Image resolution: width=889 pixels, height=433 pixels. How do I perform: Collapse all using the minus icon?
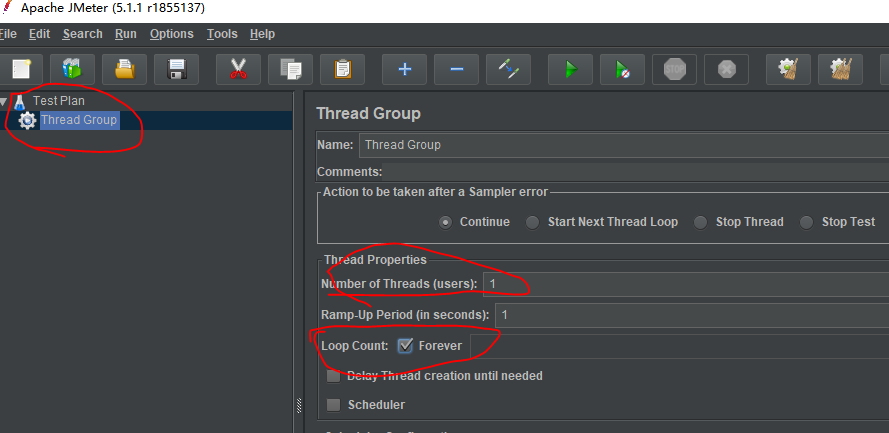coord(456,70)
